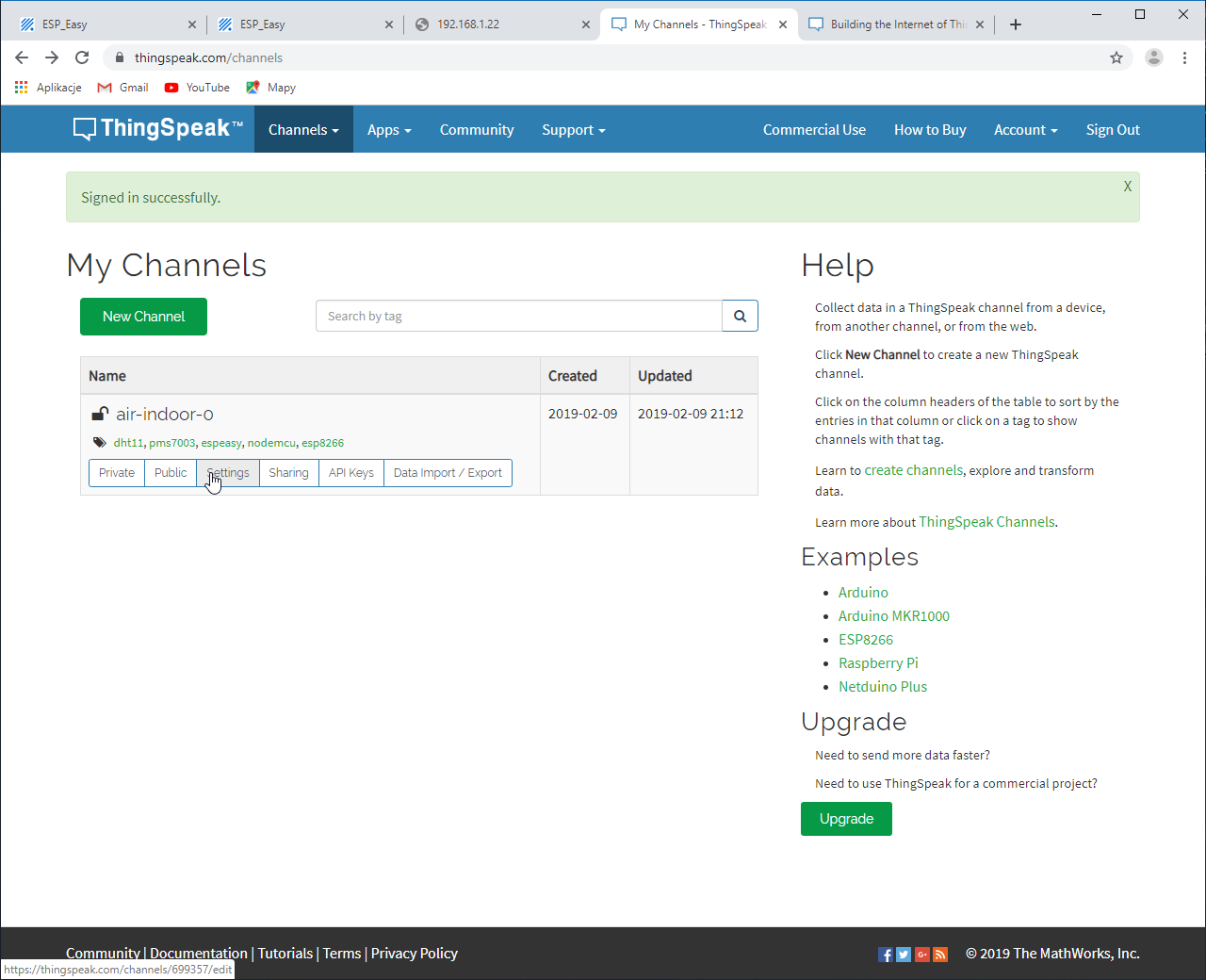Screen dimensions: 1206x980
Task: Expand the Account dropdown menu
Action: tap(1026, 129)
